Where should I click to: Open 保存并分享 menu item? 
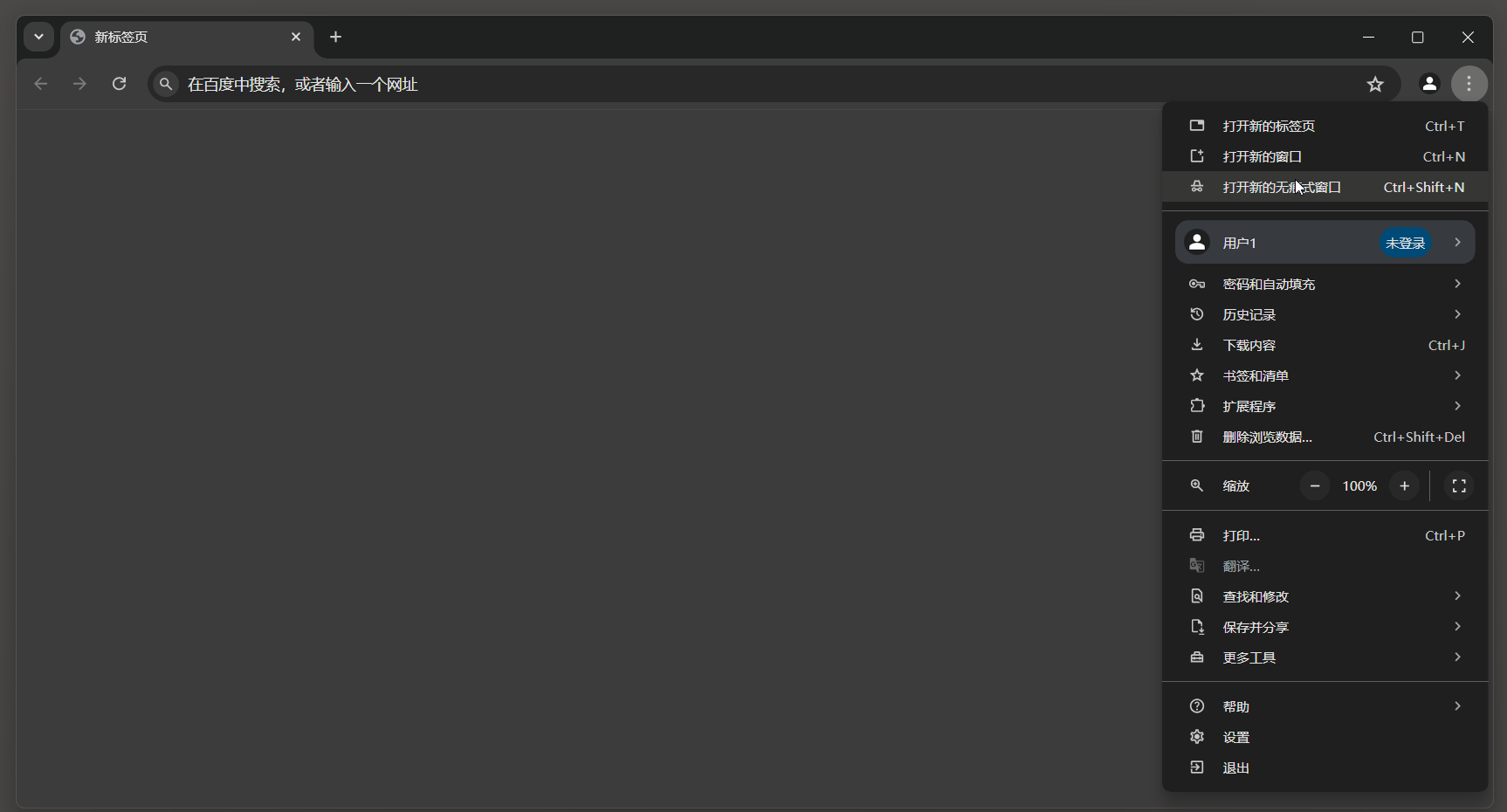[x=1325, y=627]
